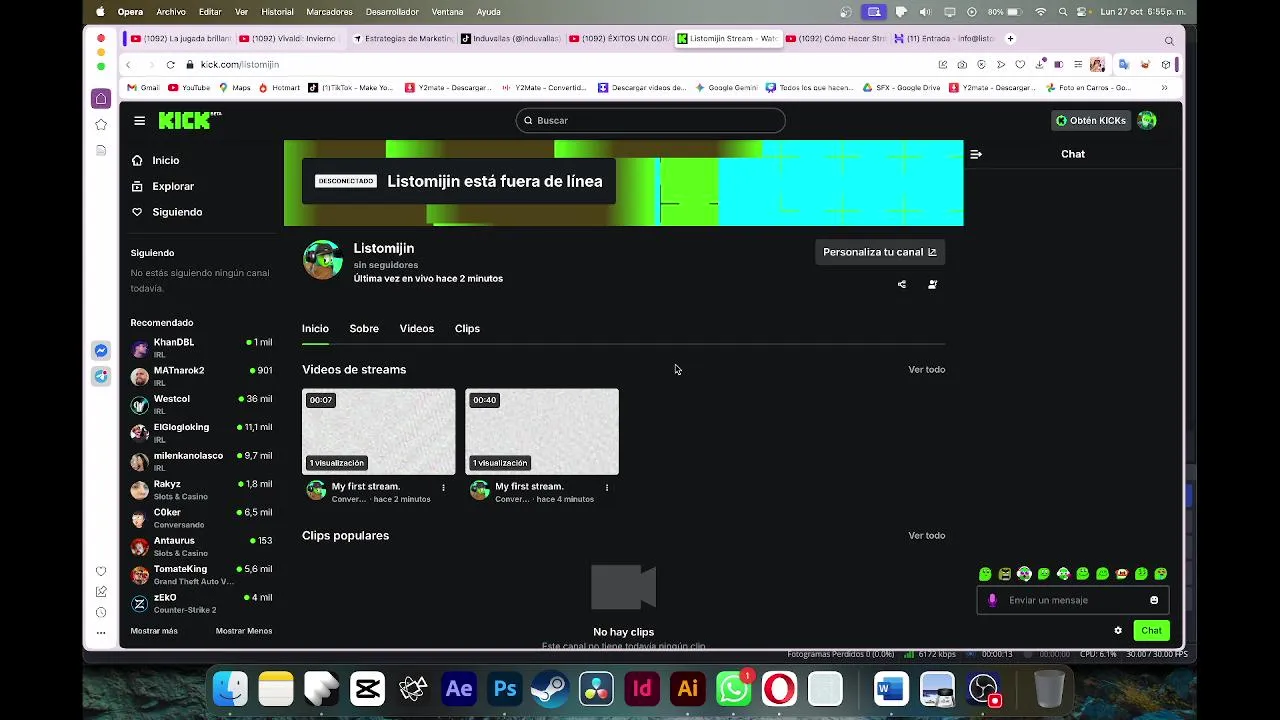Click Obtén KICKs button
Viewport: 1280px width, 720px height.
coord(1091,120)
